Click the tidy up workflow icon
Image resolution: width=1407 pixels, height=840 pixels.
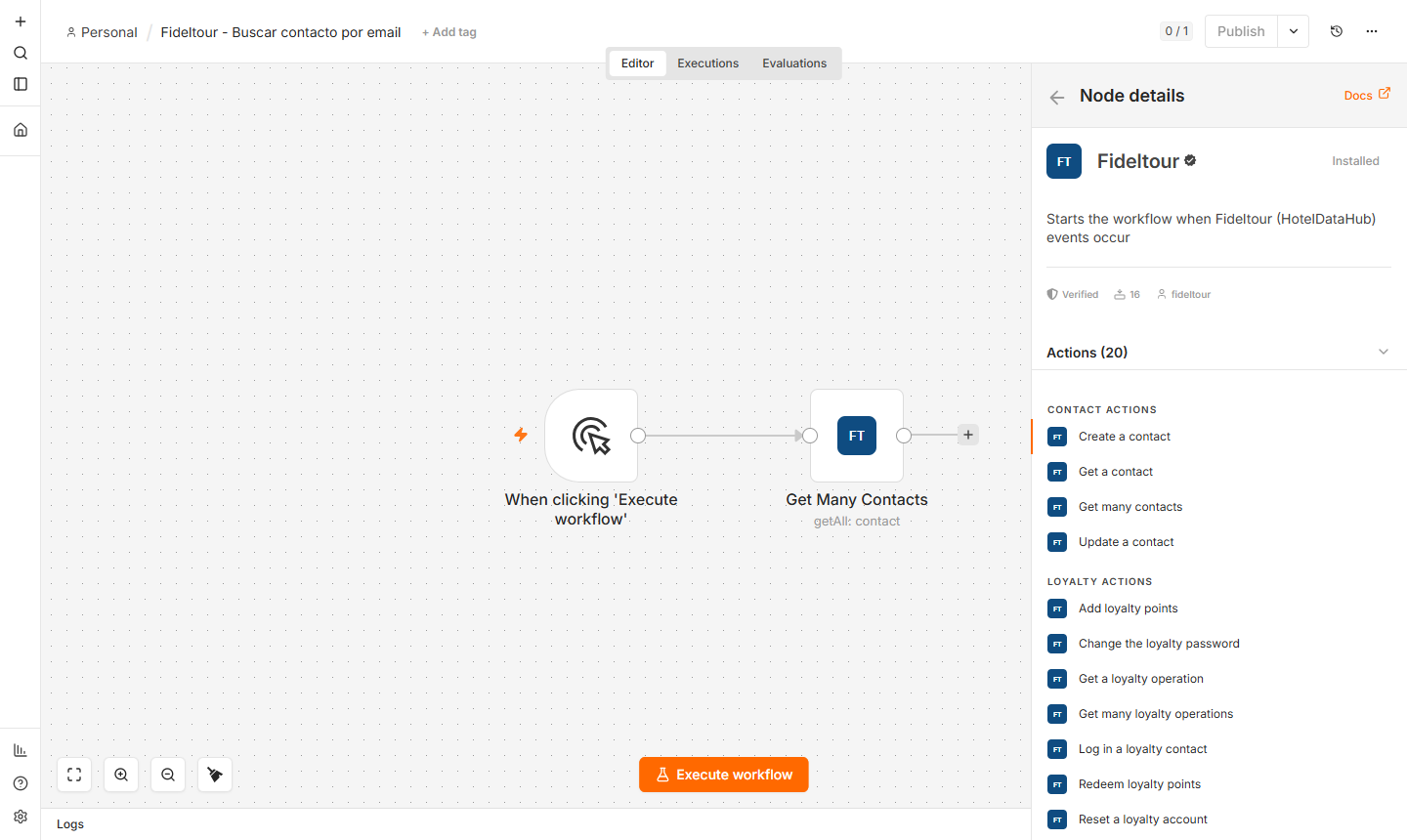point(215,775)
